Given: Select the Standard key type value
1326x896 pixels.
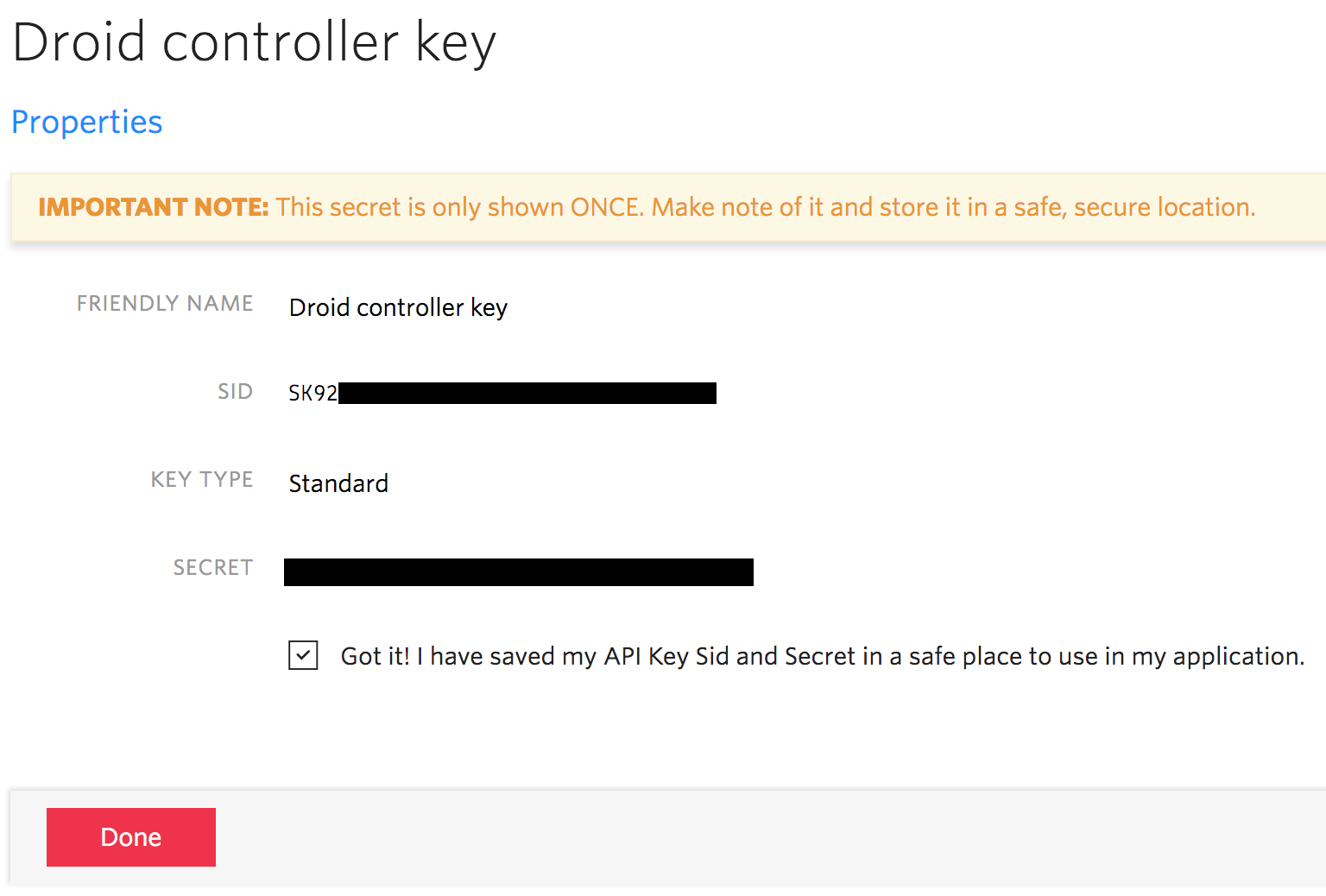Looking at the screenshot, I should pos(338,483).
